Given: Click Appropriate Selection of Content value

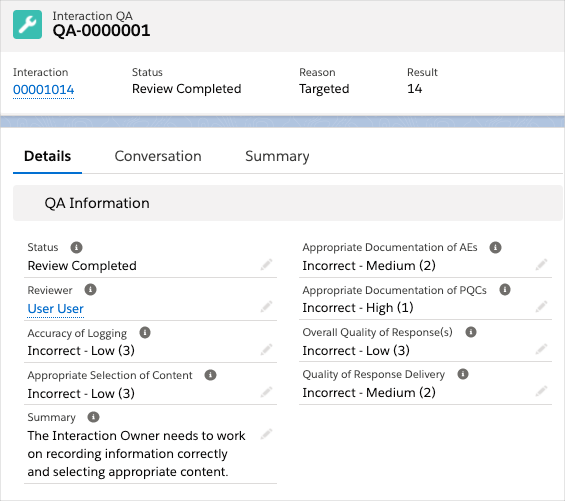Looking at the screenshot, I should (x=81, y=393).
